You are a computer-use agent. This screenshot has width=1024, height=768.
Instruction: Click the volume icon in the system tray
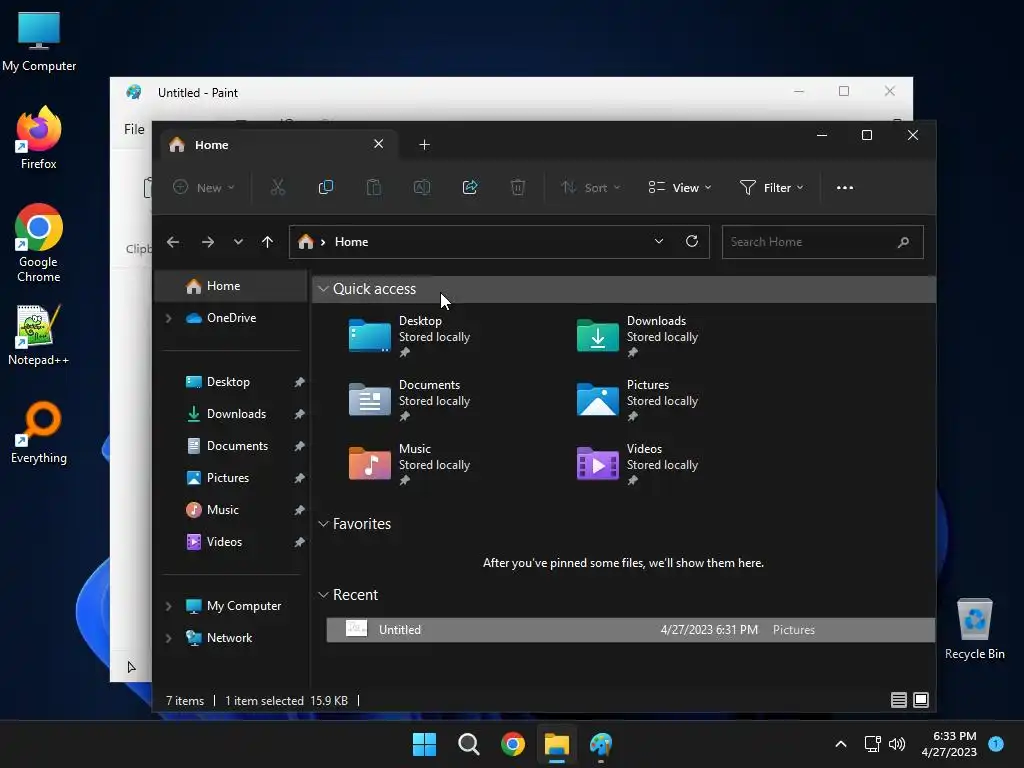coord(897,744)
